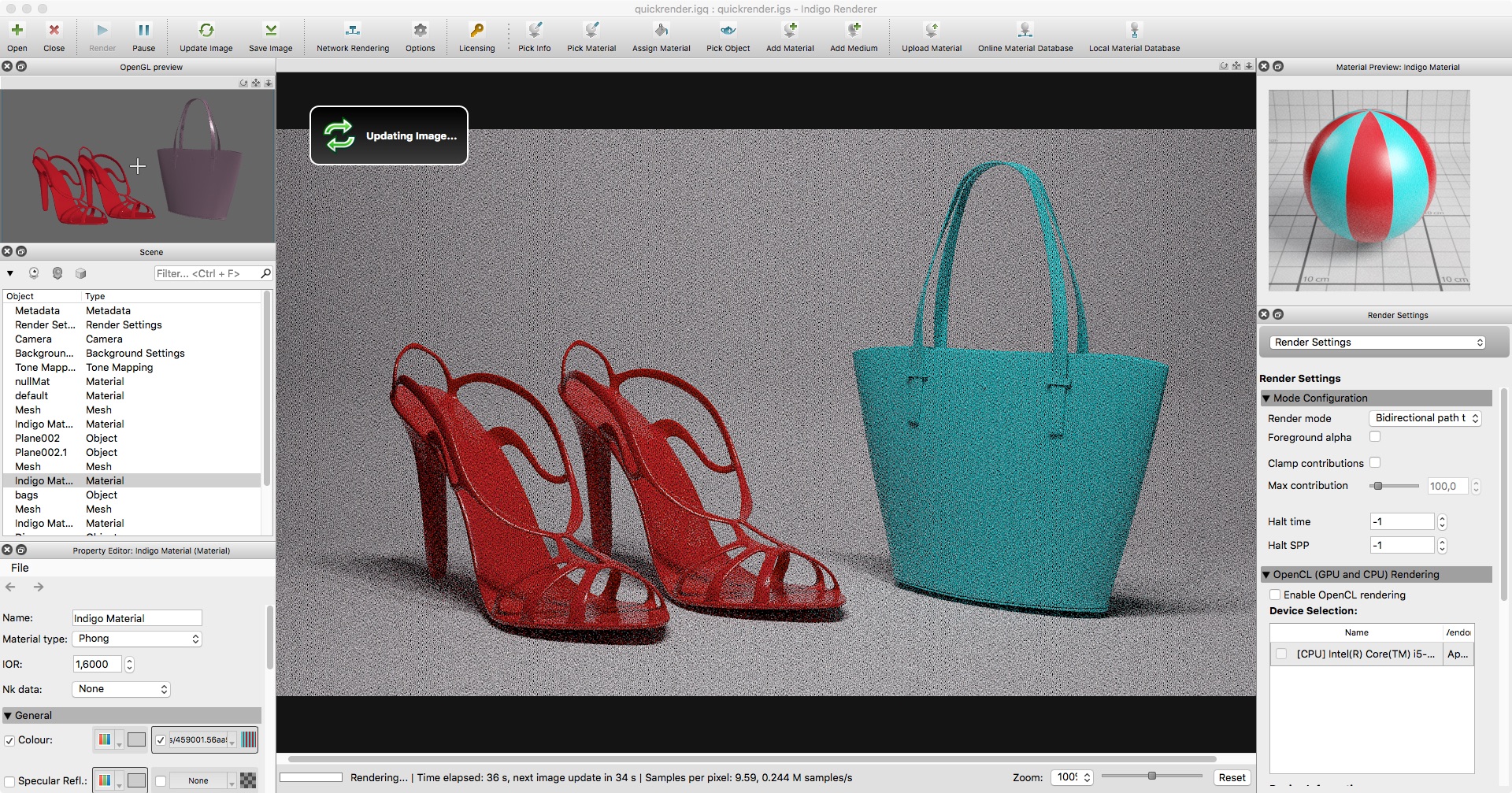Viewport: 1512px width, 793px height.
Task: Open the File menu in Property Editor
Action: pyautogui.click(x=20, y=568)
